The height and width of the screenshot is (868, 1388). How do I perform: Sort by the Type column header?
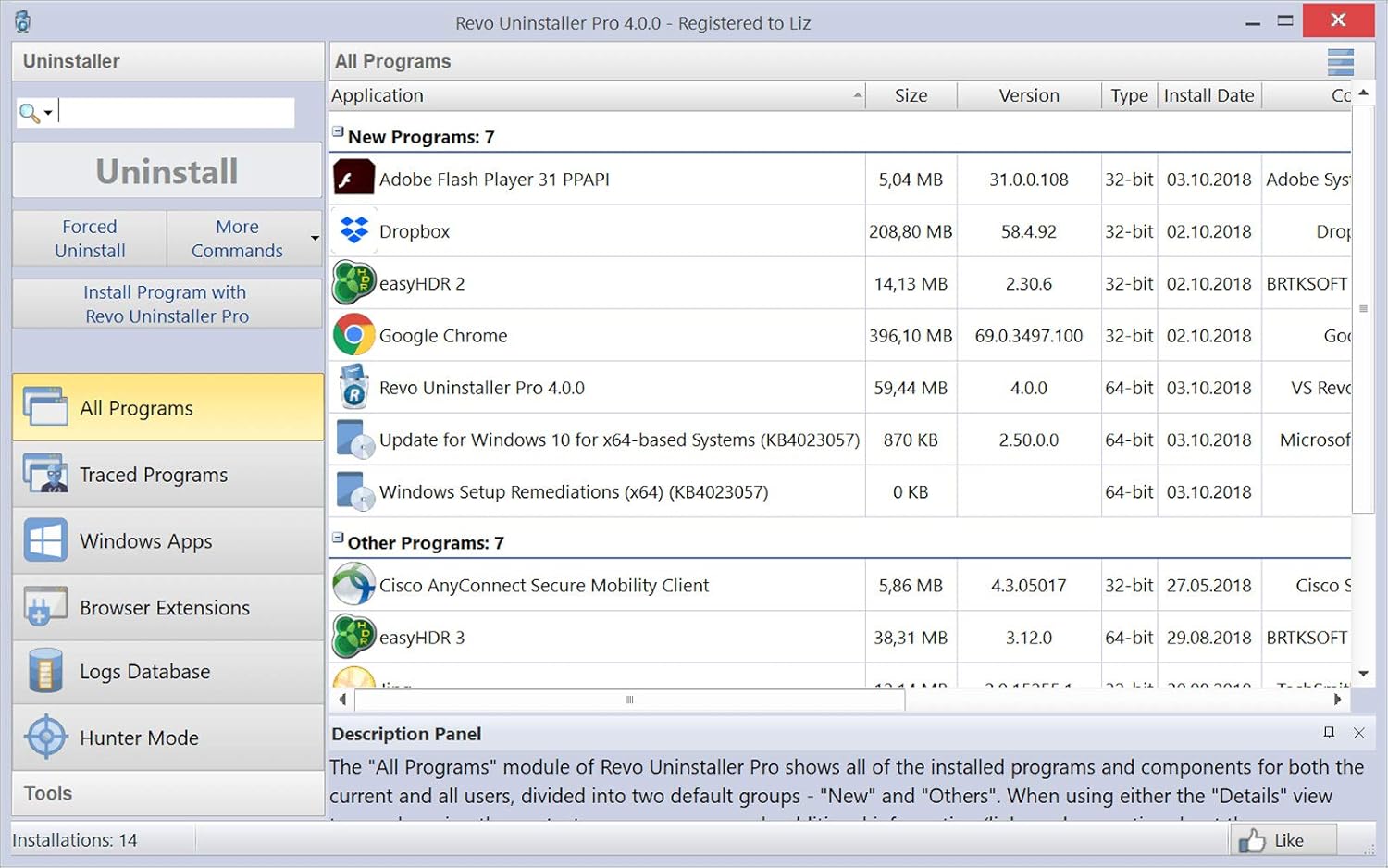coord(1129,95)
